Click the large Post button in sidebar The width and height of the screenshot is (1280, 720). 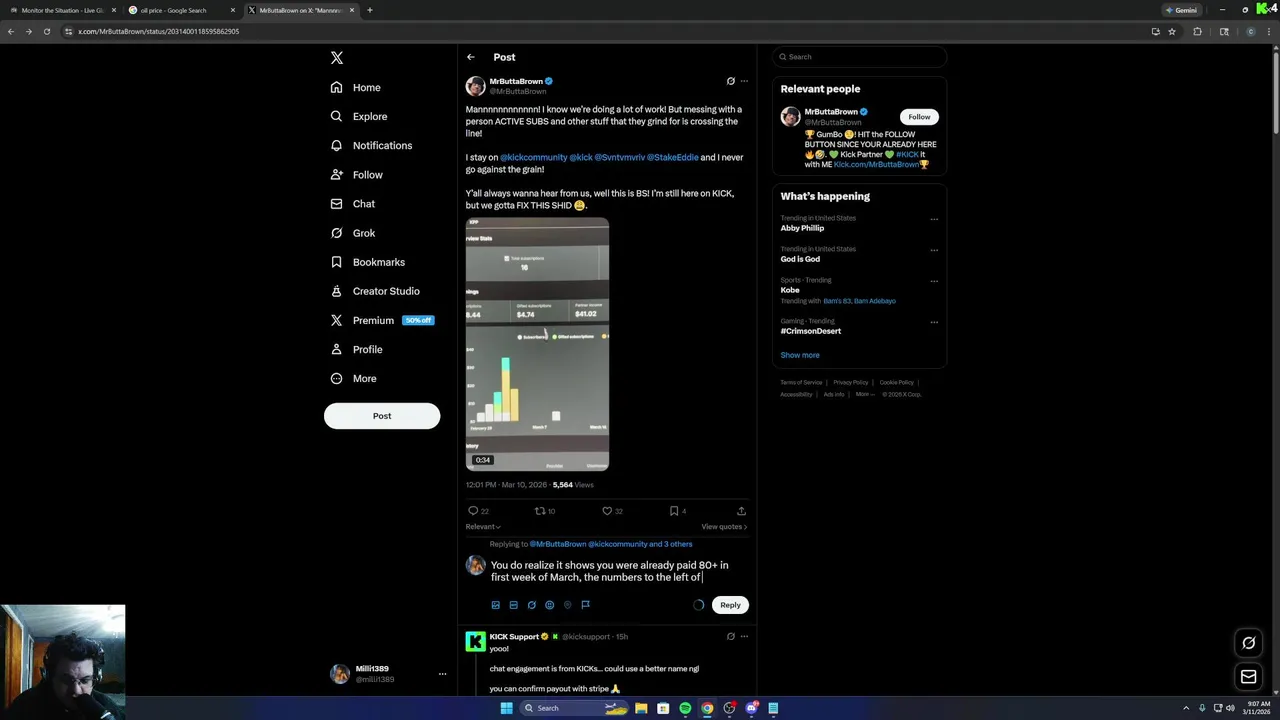click(x=382, y=416)
